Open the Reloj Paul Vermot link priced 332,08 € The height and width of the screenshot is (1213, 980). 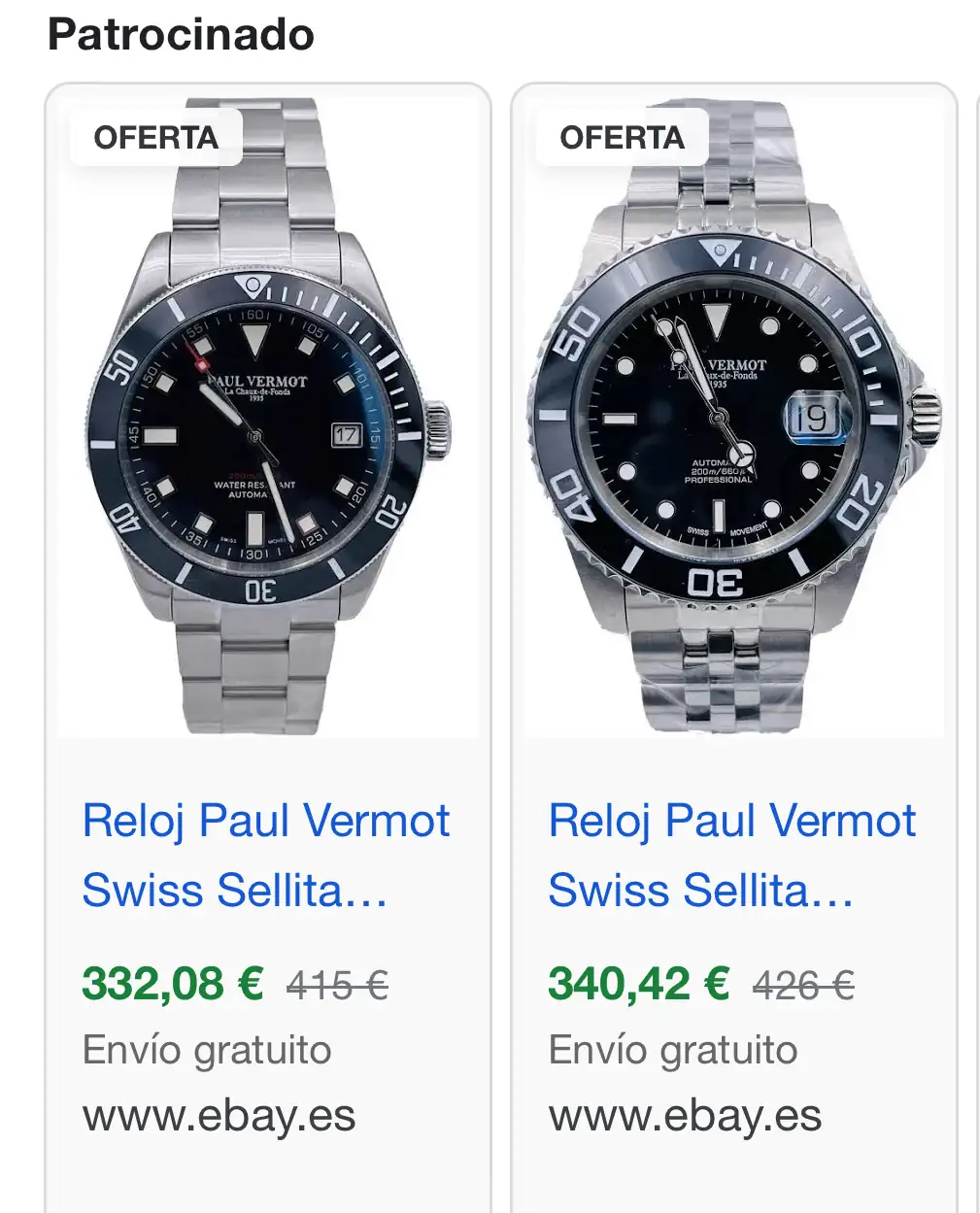265,856
